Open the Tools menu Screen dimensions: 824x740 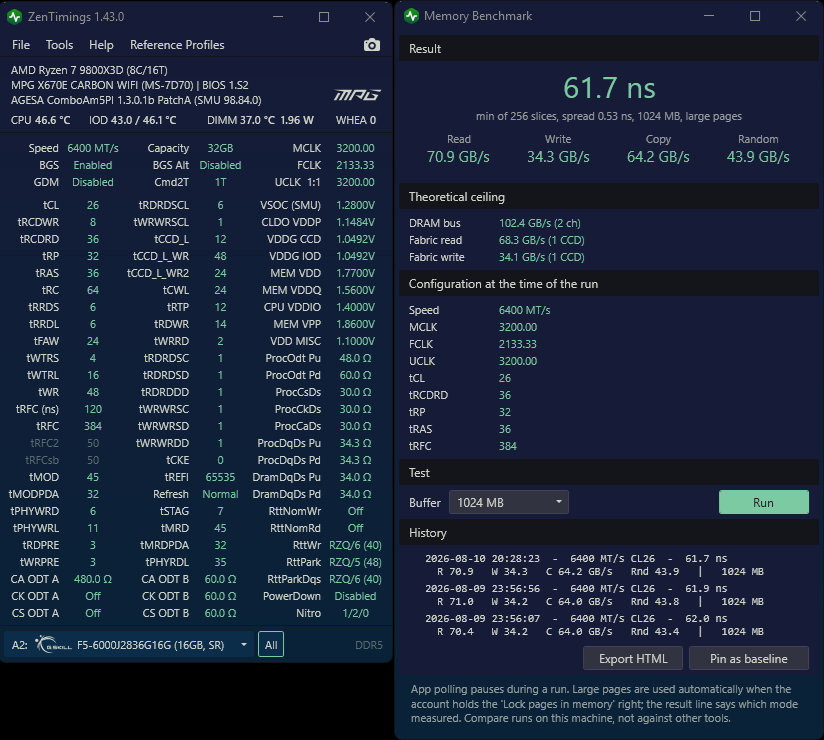tap(59, 45)
